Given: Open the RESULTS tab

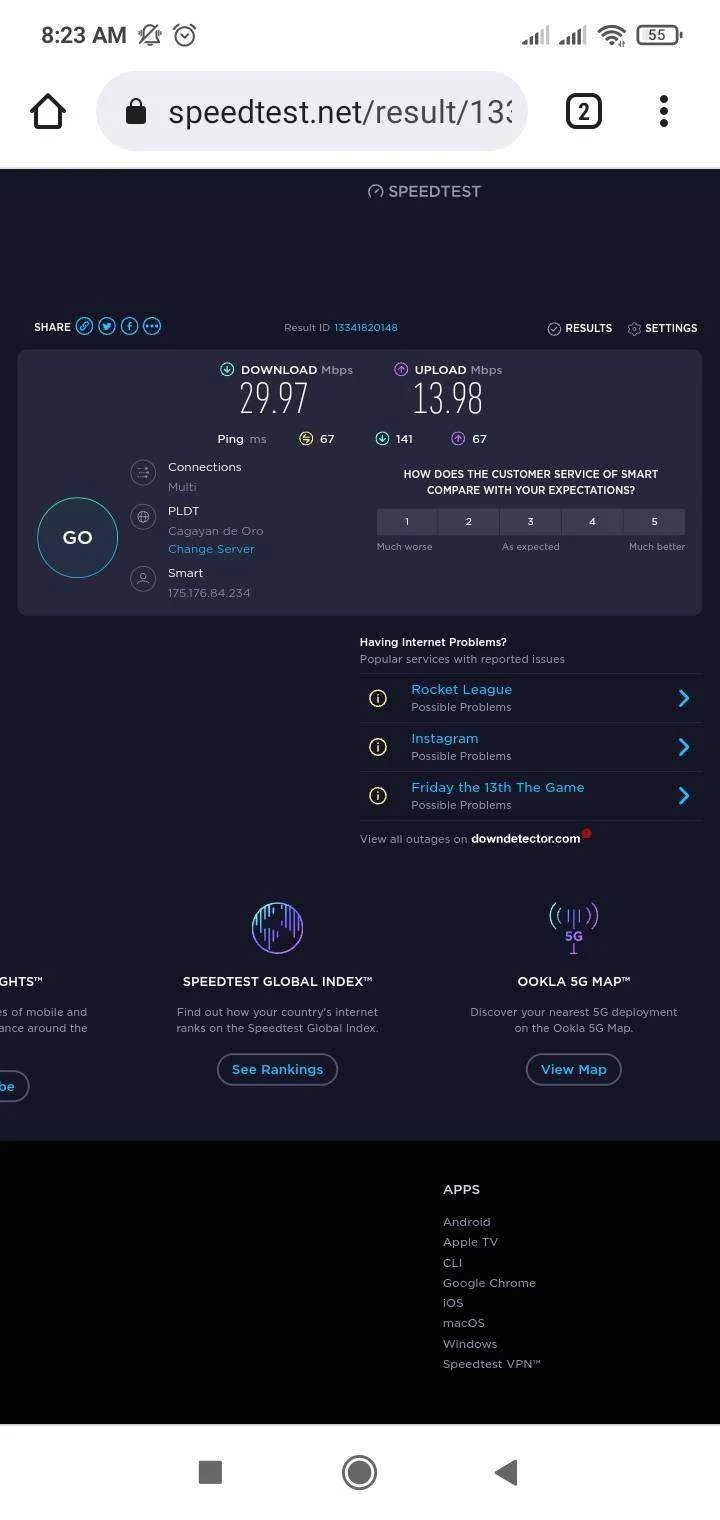Looking at the screenshot, I should [580, 328].
